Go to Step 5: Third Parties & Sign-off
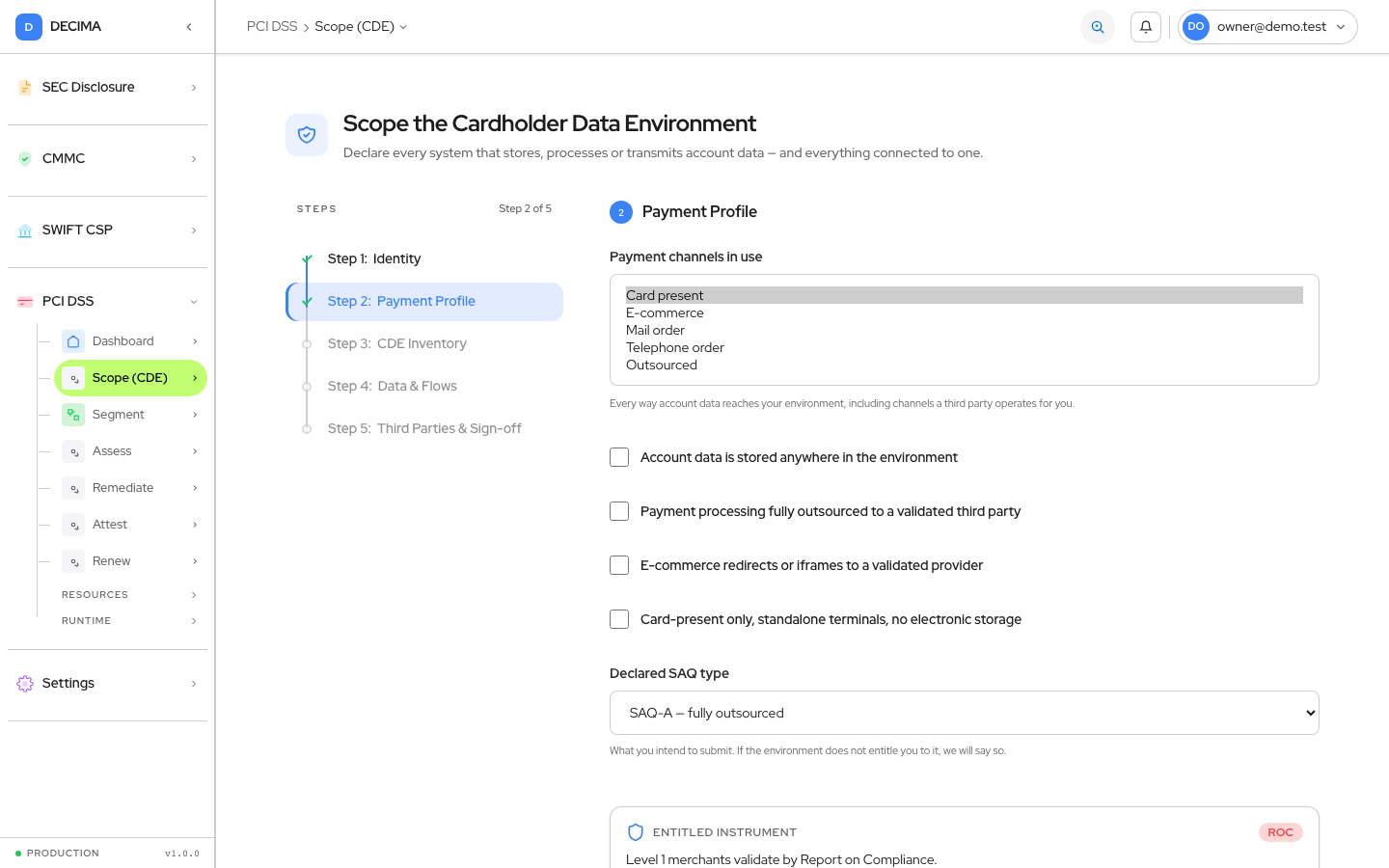 pyautogui.click(x=424, y=429)
